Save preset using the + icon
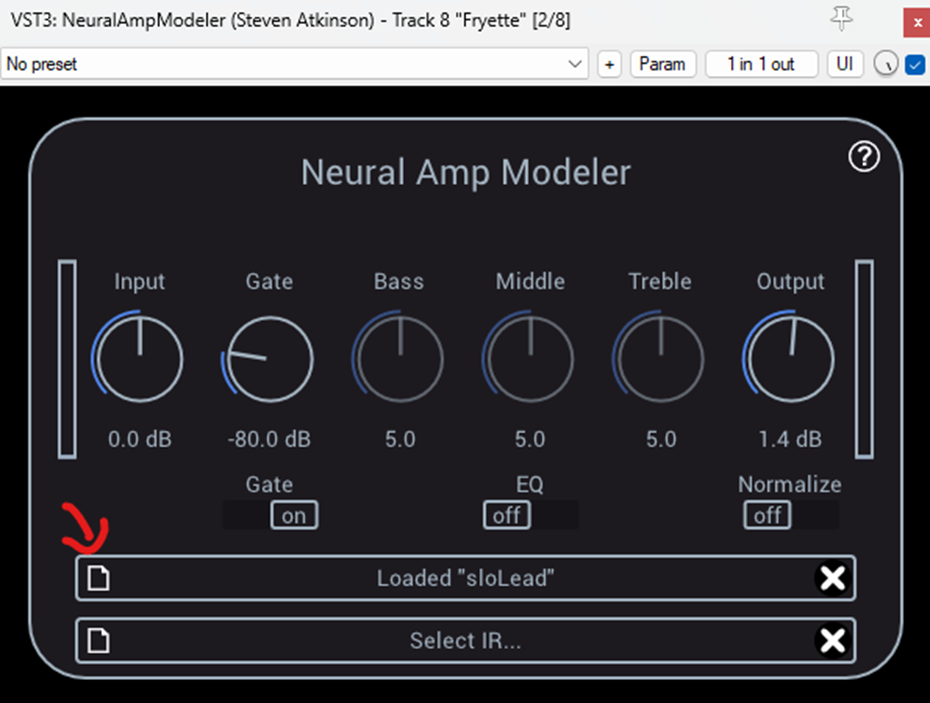Viewport: 930px width, 703px height. click(x=608, y=63)
